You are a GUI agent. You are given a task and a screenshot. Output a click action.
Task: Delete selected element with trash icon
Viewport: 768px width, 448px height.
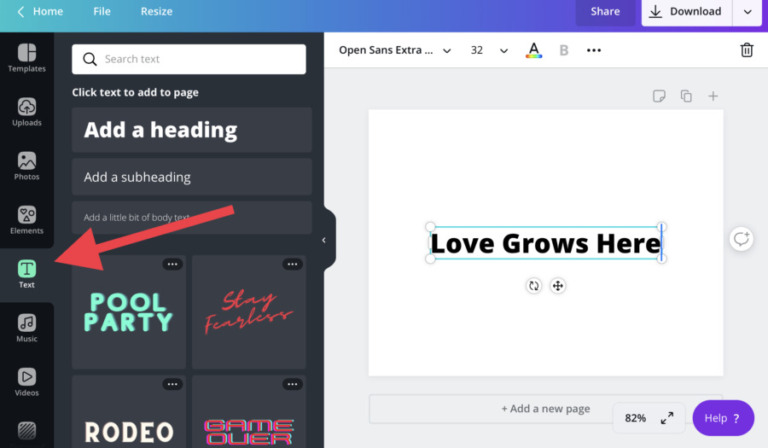click(x=746, y=50)
